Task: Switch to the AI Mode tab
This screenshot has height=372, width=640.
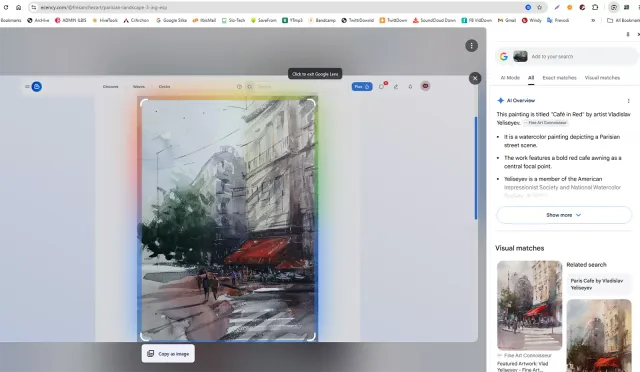Action: (x=510, y=78)
